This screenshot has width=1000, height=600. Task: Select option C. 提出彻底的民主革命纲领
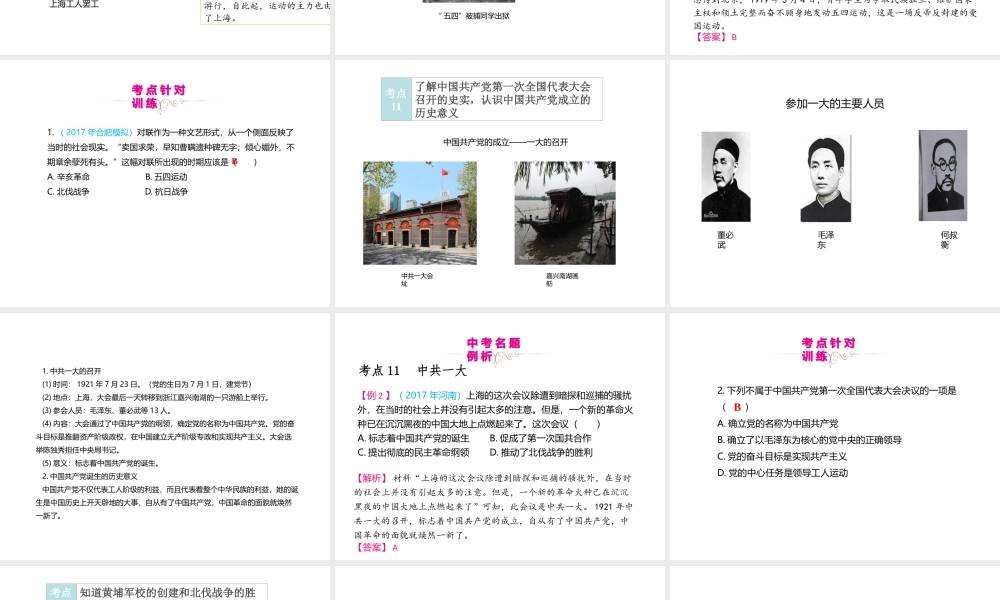(x=413, y=452)
